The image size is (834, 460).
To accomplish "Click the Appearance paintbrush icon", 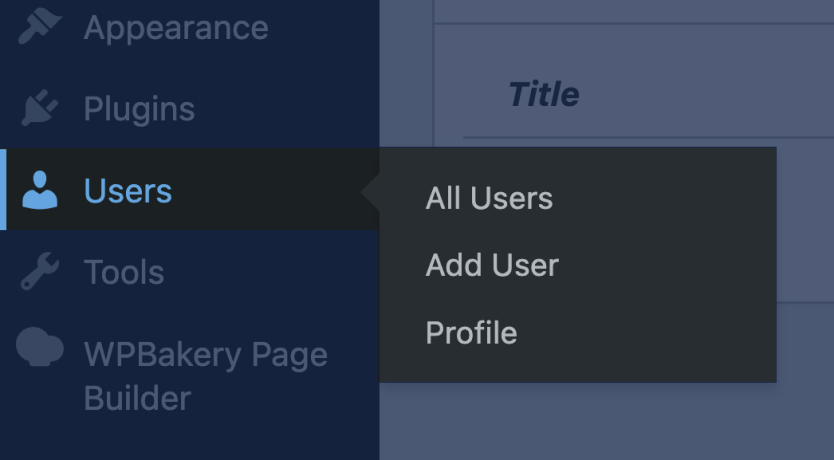I will click(40, 26).
